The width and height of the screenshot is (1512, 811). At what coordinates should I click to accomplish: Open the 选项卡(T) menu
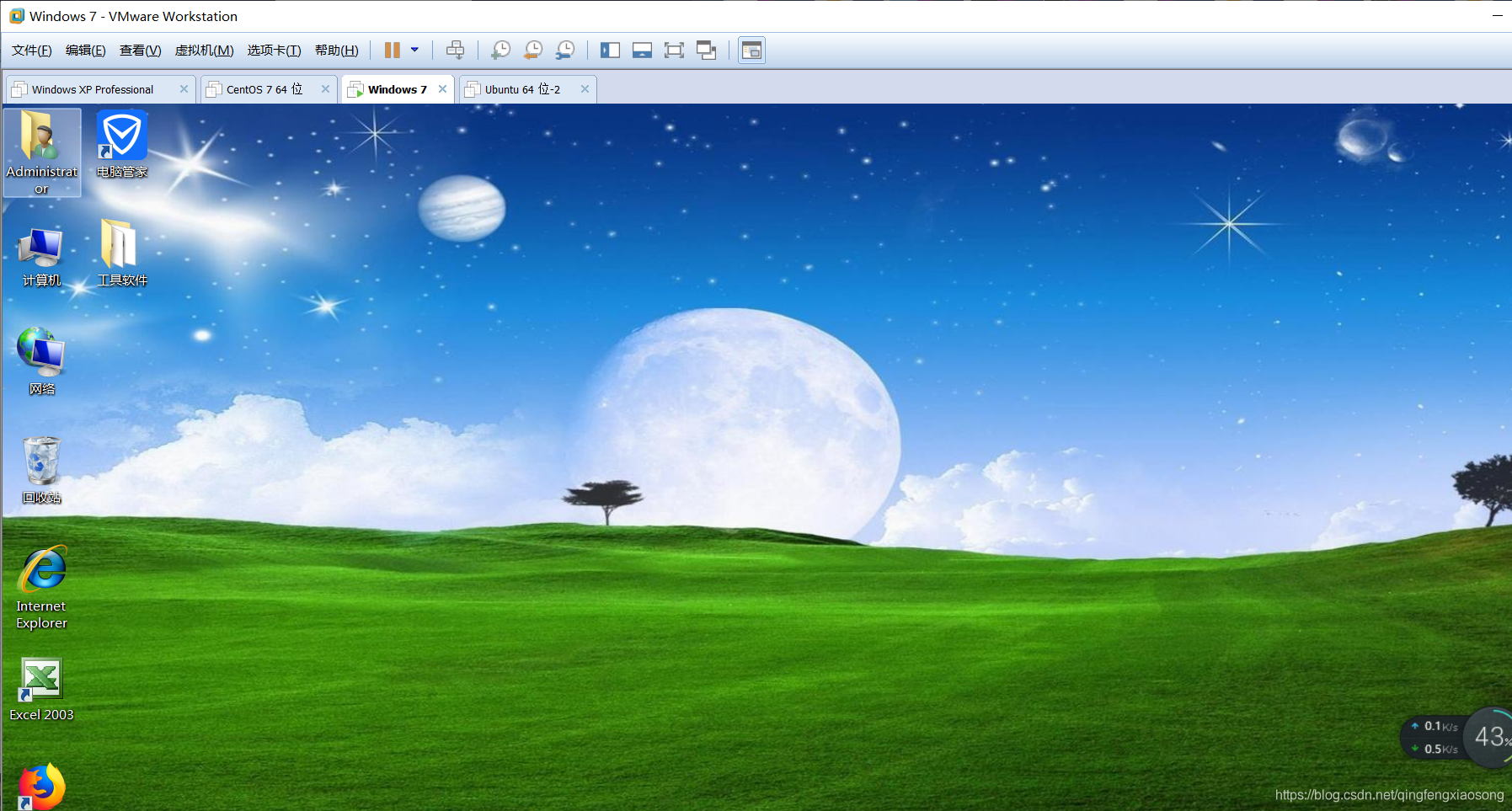click(274, 51)
